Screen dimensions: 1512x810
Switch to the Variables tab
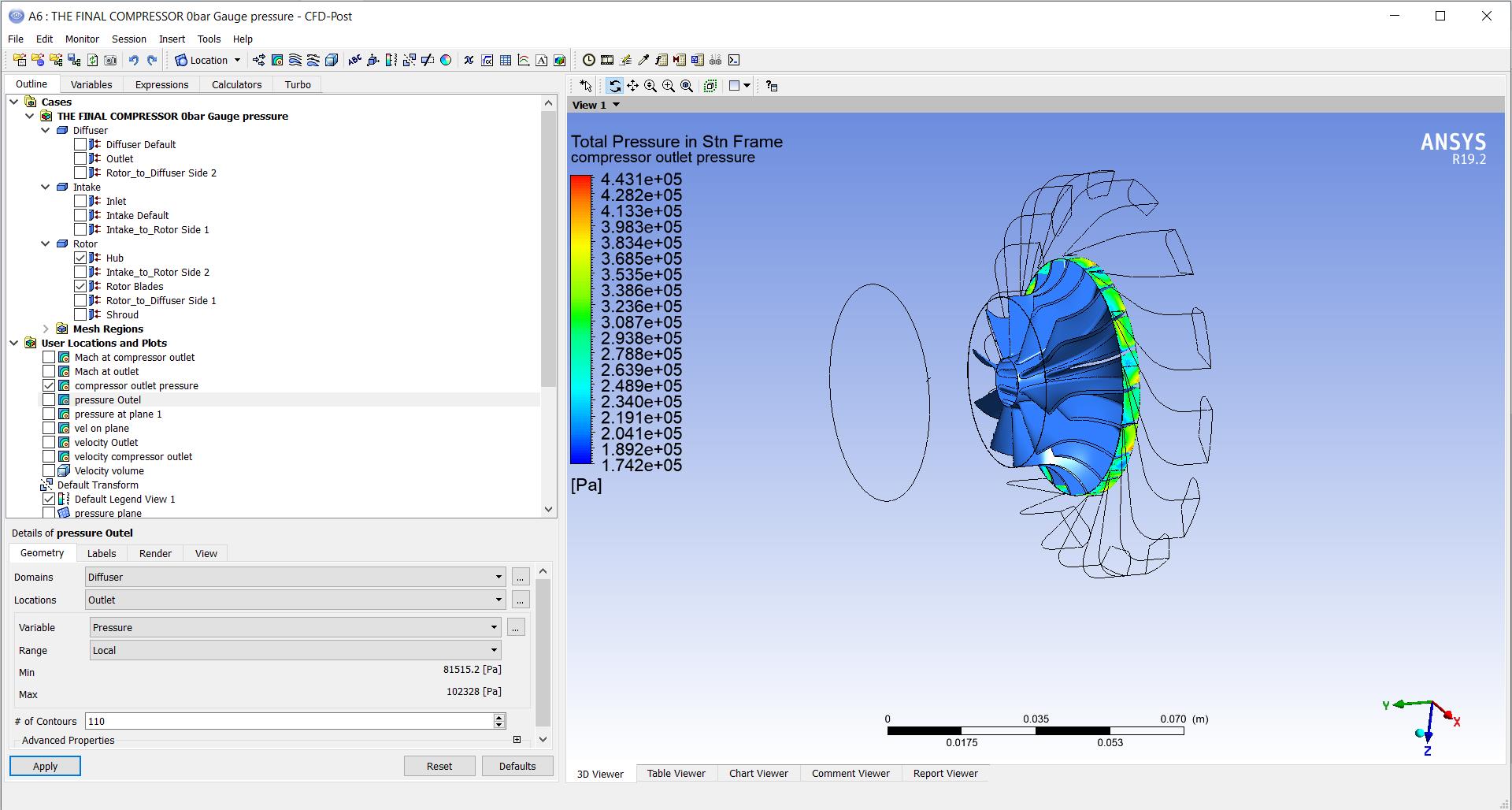pyautogui.click(x=91, y=84)
